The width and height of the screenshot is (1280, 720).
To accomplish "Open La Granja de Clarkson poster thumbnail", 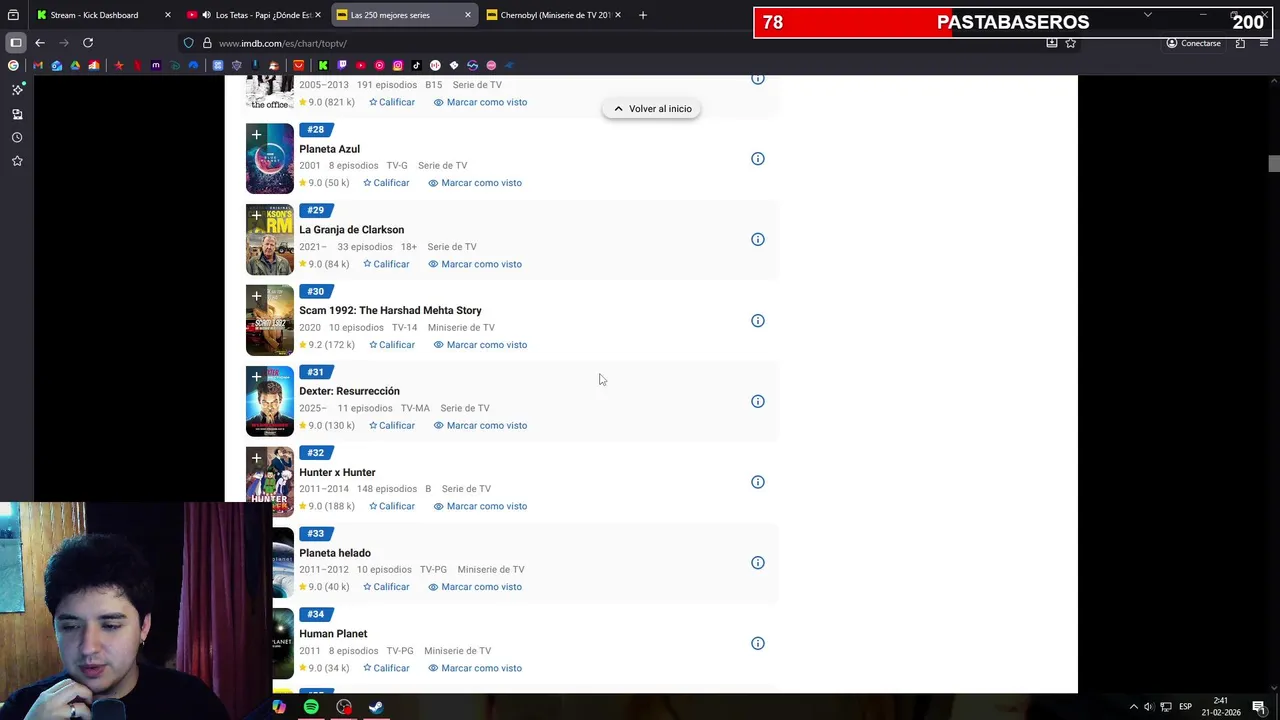I will click(270, 240).
